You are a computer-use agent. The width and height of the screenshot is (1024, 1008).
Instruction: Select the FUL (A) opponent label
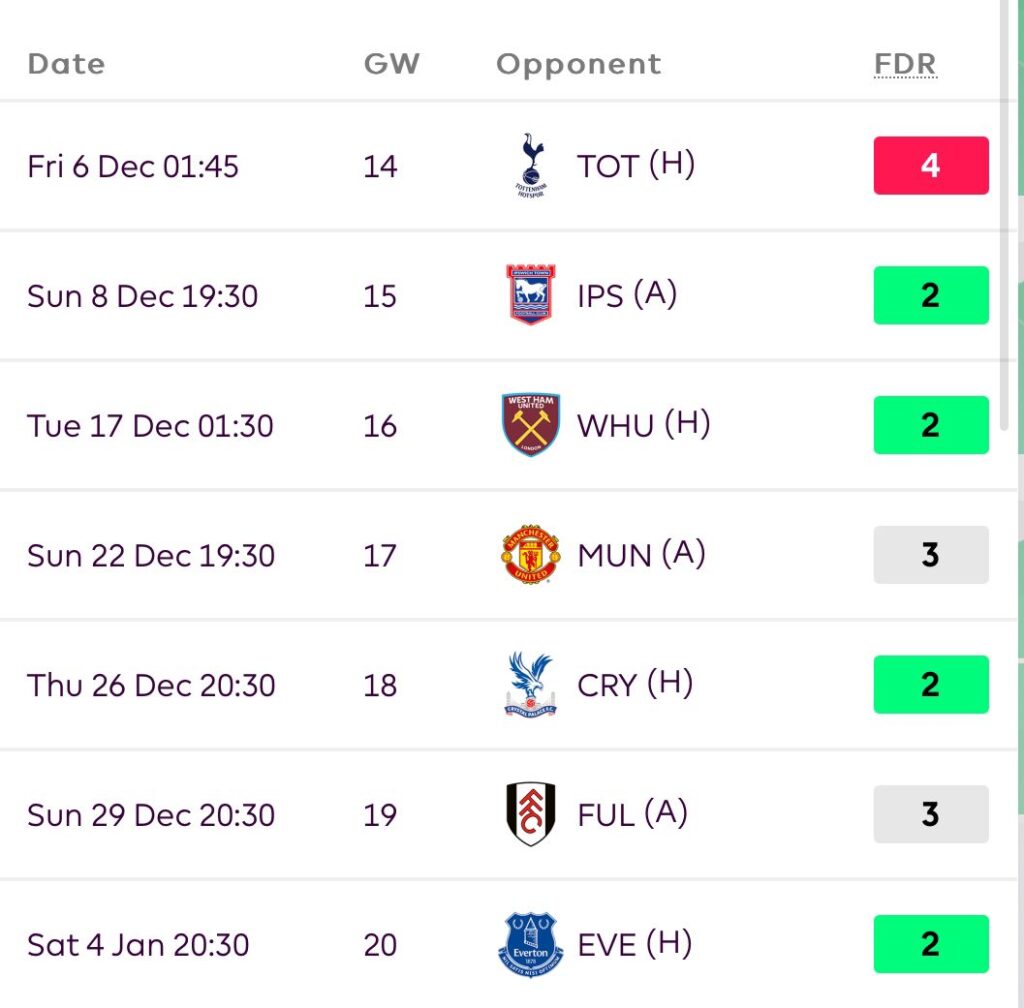click(632, 815)
